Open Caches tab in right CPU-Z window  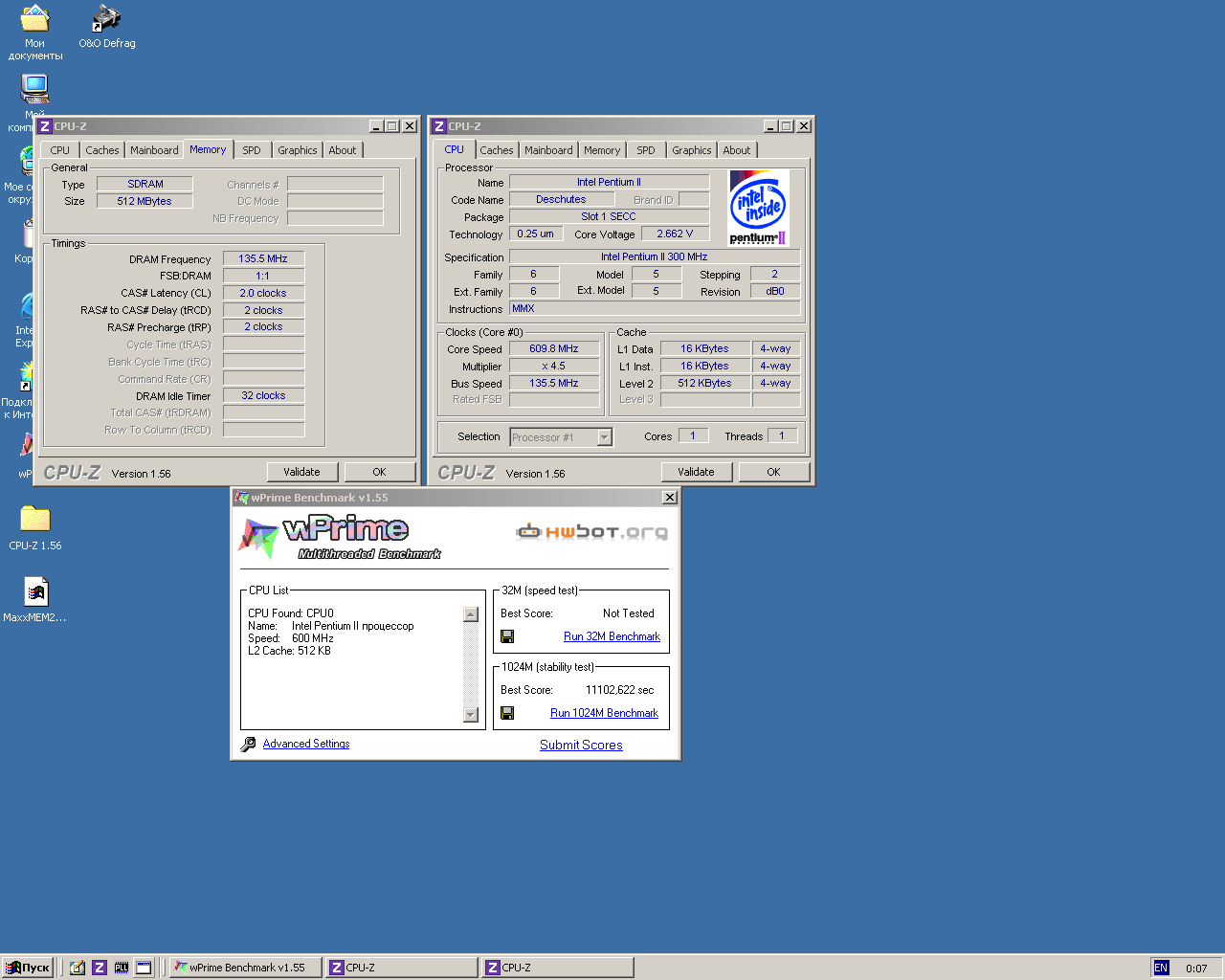[497, 150]
